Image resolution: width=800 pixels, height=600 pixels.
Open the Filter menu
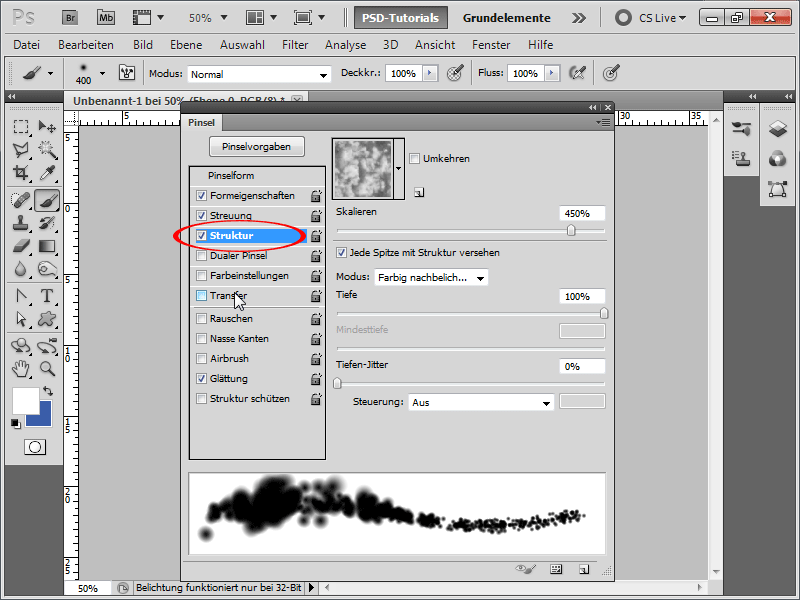pyautogui.click(x=295, y=45)
